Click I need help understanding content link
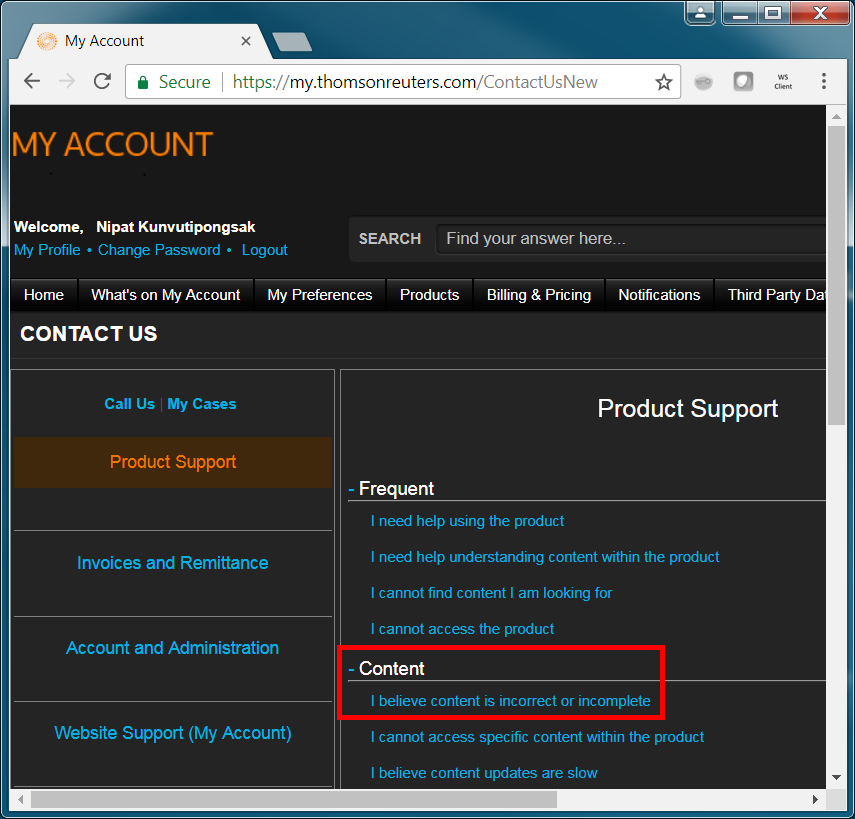Viewport: 855px width, 819px height. coord(545,557)
